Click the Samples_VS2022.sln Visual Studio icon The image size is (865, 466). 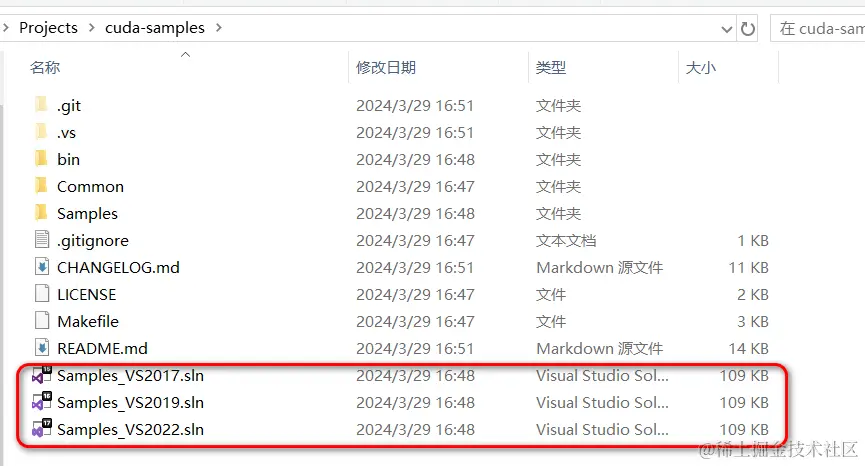[41, 429]
